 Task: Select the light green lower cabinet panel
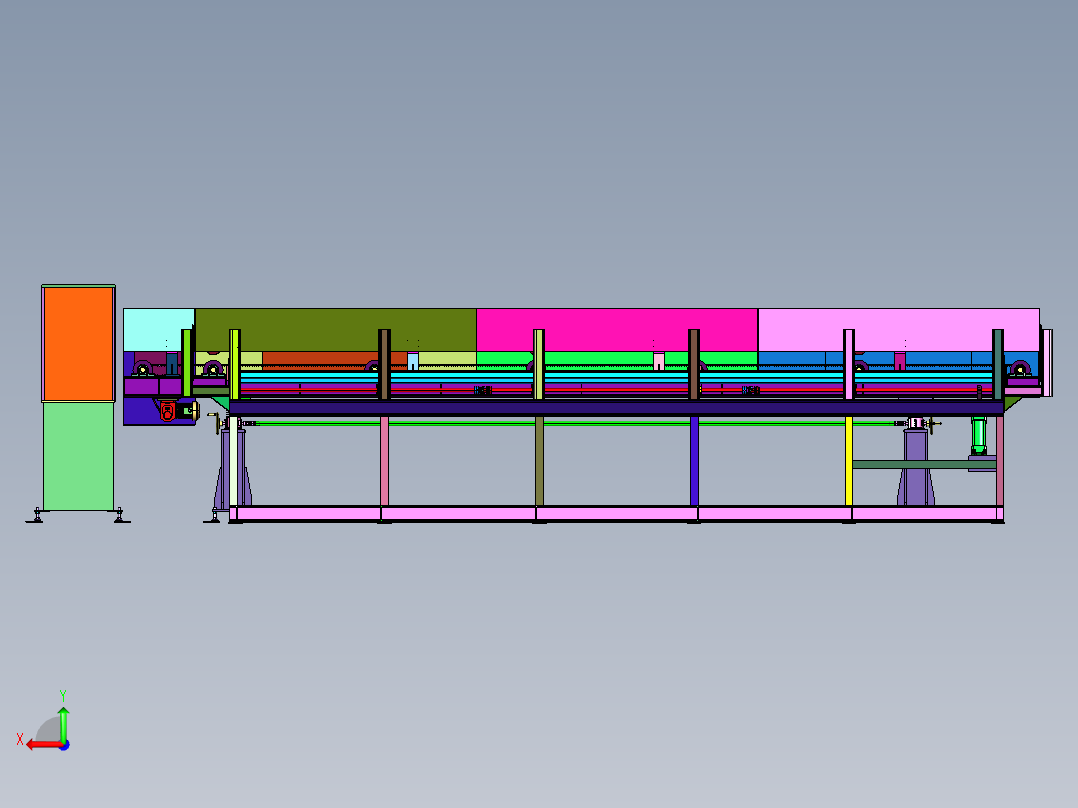coord(78,457)
